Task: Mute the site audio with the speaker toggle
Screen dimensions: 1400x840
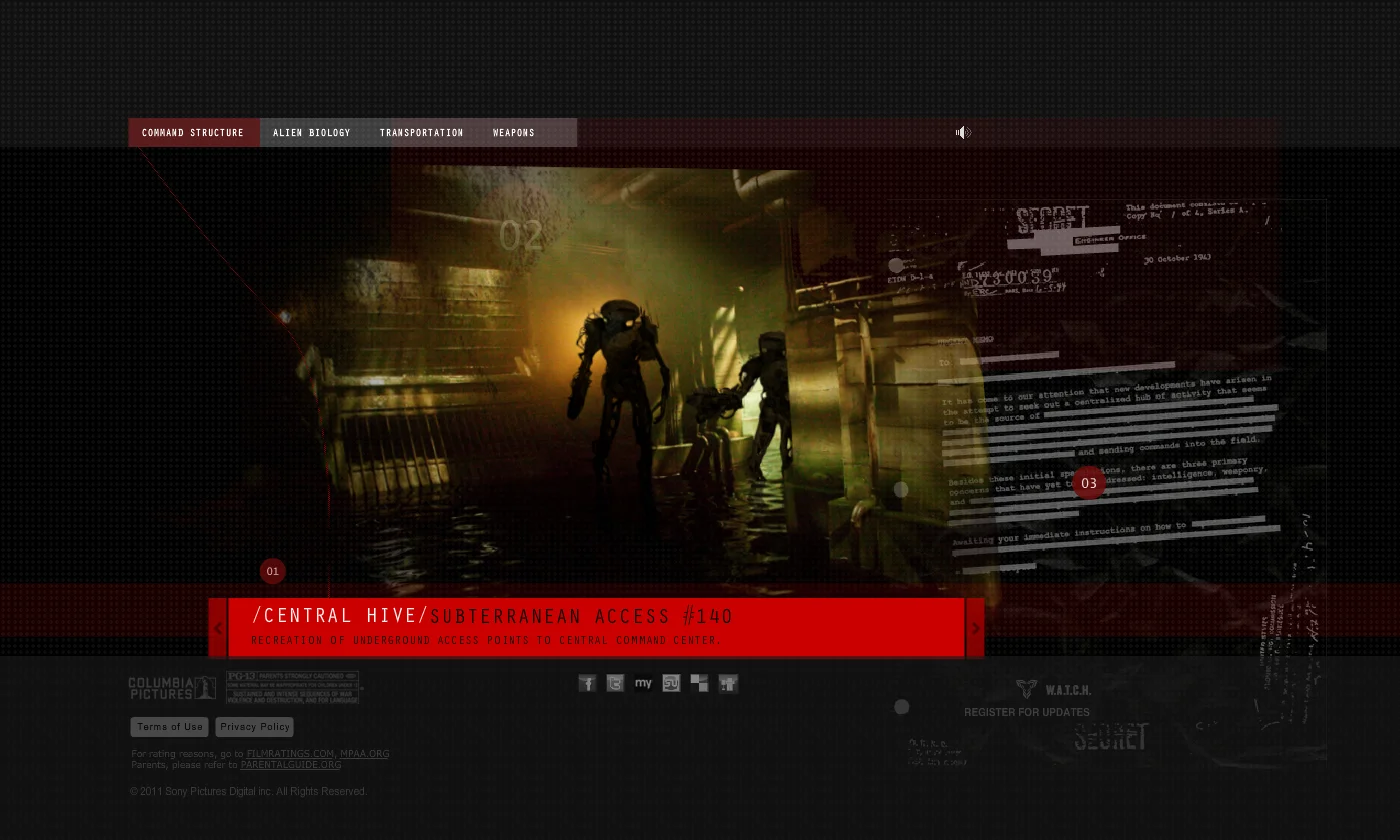Action: 963,132
